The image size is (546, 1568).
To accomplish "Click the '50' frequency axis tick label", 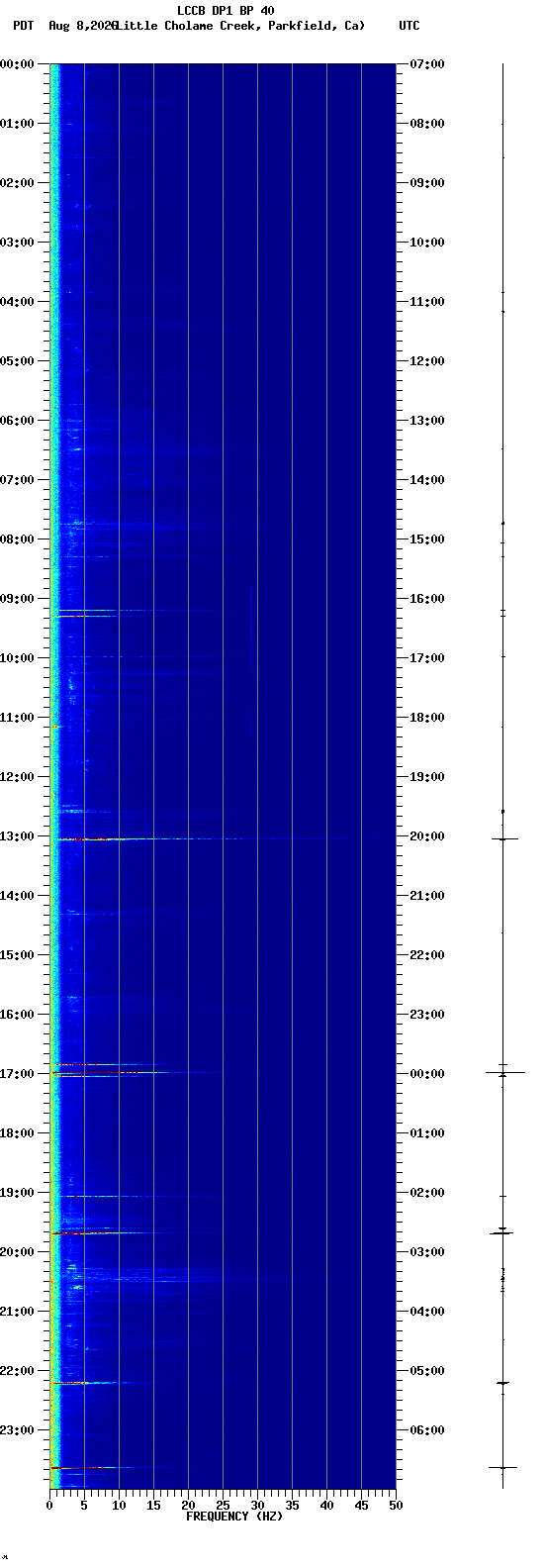I will click(x=396, y=1506).
